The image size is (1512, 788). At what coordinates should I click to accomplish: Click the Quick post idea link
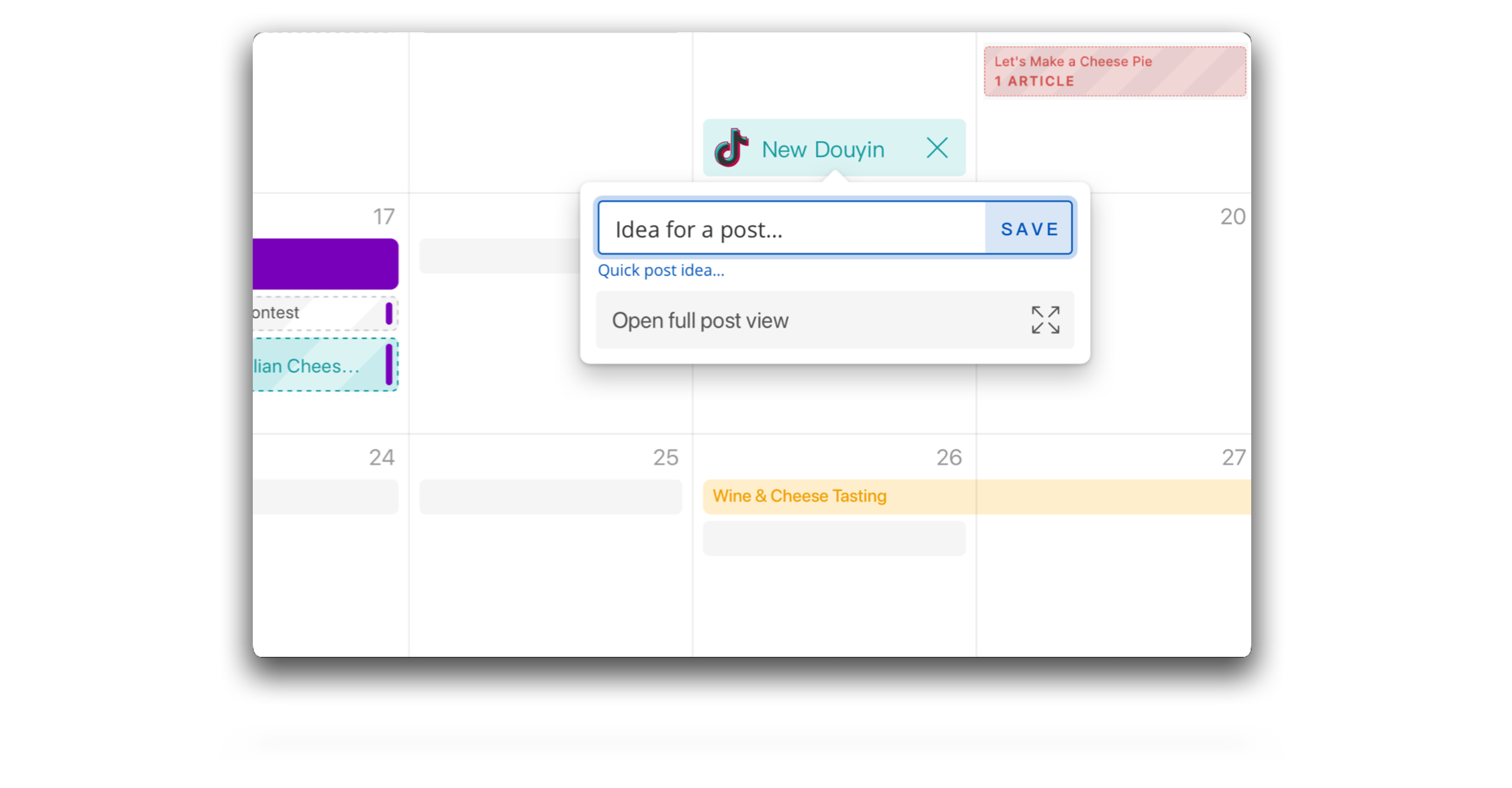coord(661,270)
